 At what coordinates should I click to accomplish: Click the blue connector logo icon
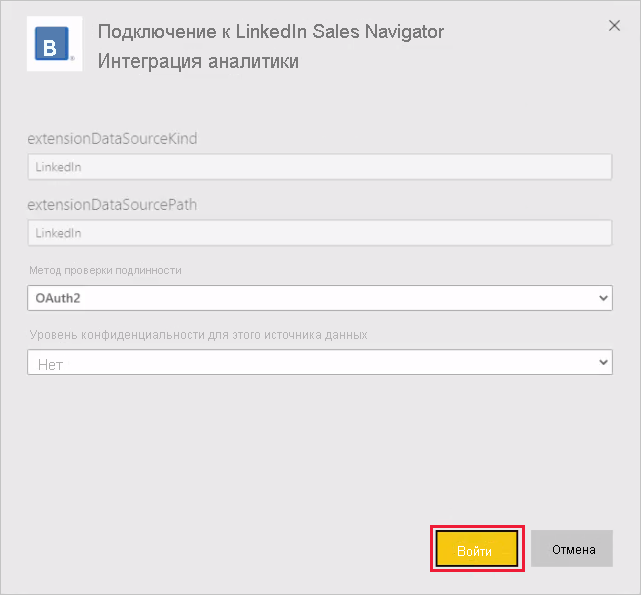(54, 44)
